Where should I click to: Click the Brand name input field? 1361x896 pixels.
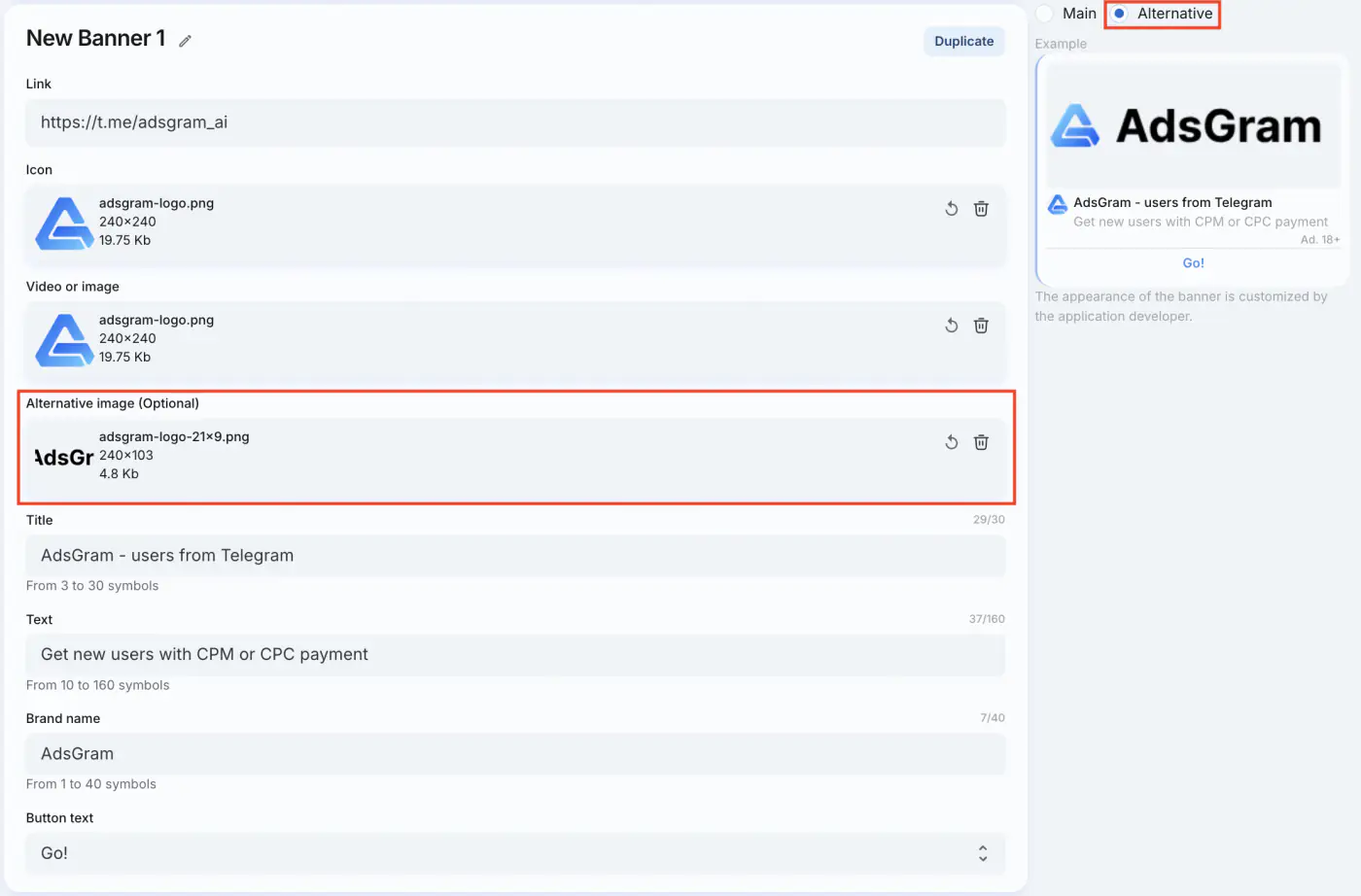click(x=515, y=754)
